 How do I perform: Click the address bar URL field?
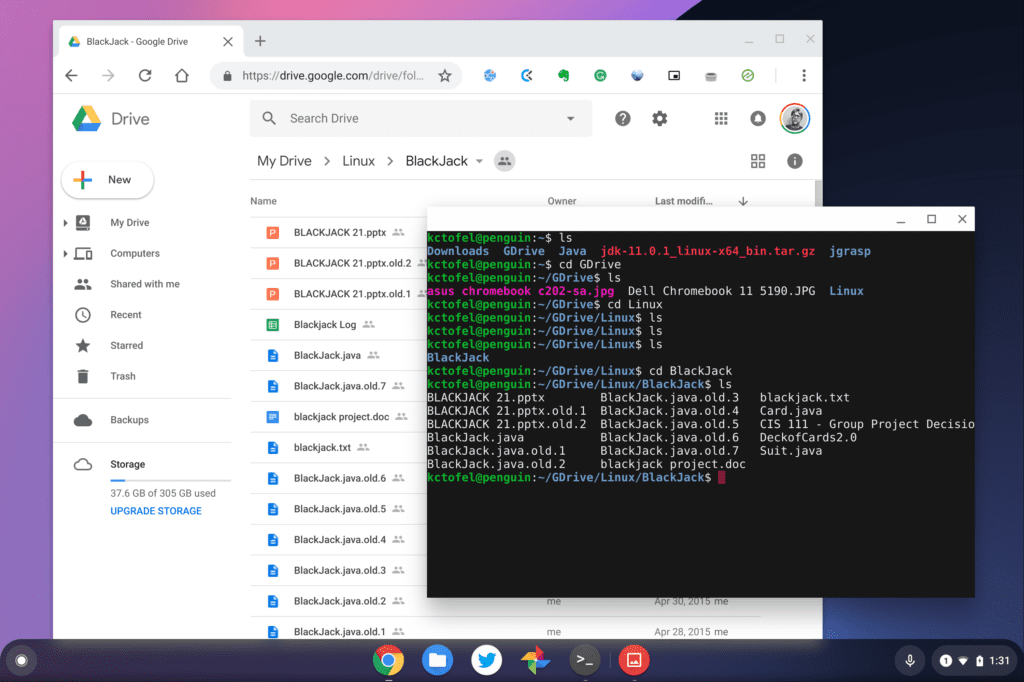332,76
